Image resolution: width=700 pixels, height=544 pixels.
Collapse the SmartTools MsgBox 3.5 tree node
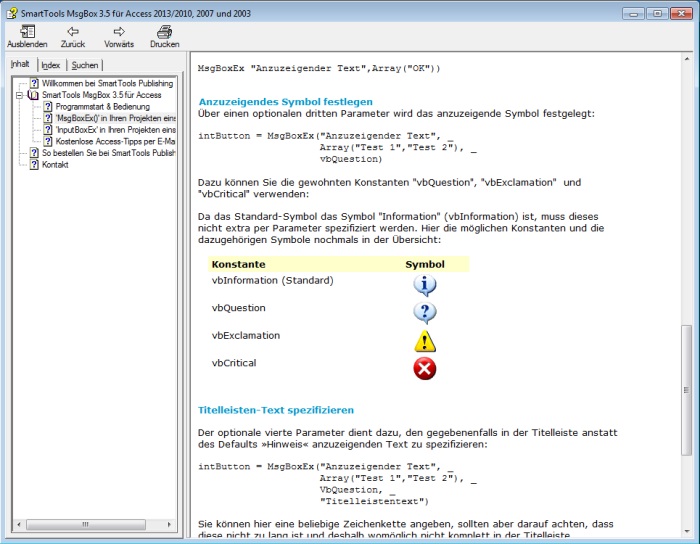tap(19, 95)
